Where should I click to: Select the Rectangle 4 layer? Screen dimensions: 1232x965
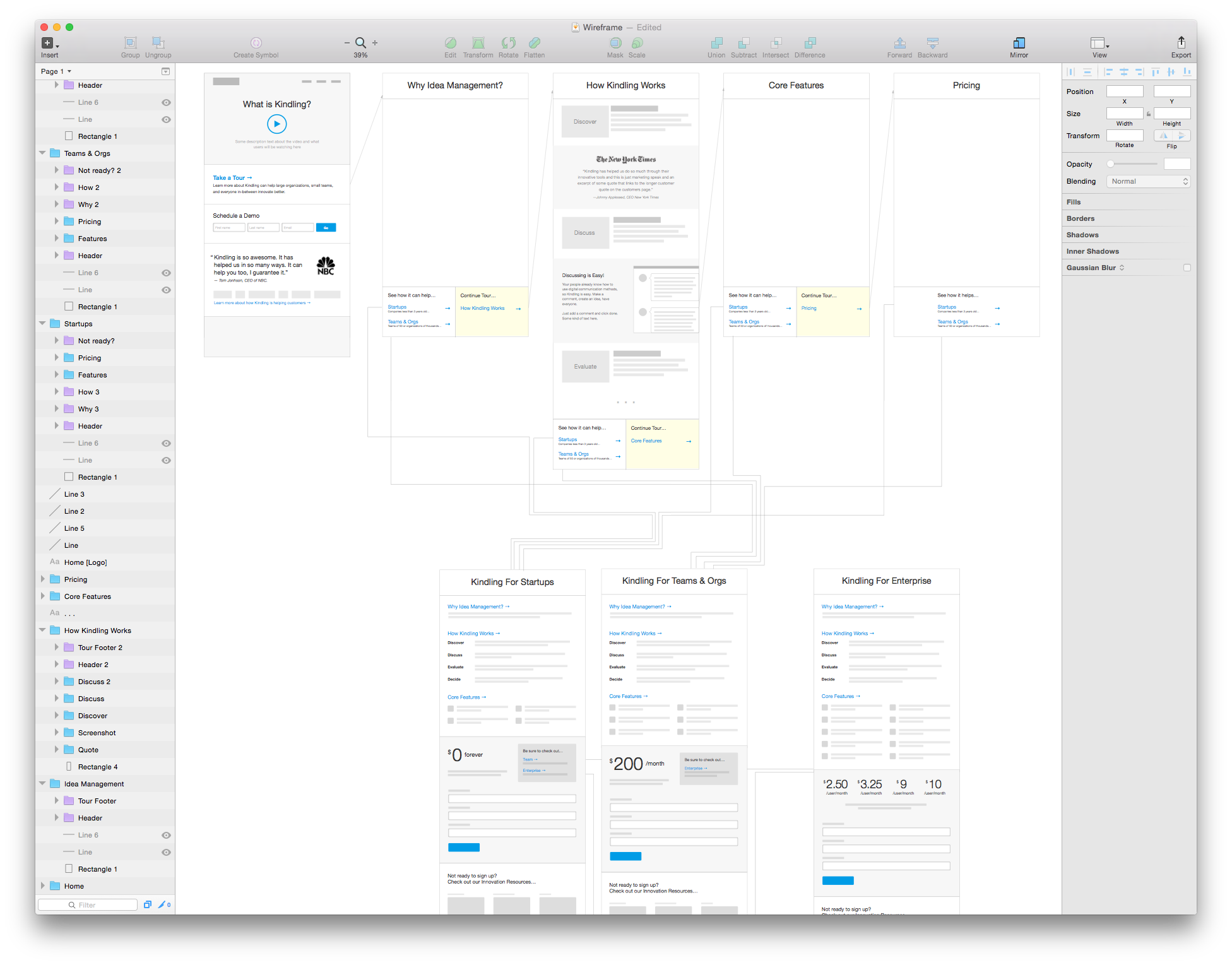tap(98, 767)
